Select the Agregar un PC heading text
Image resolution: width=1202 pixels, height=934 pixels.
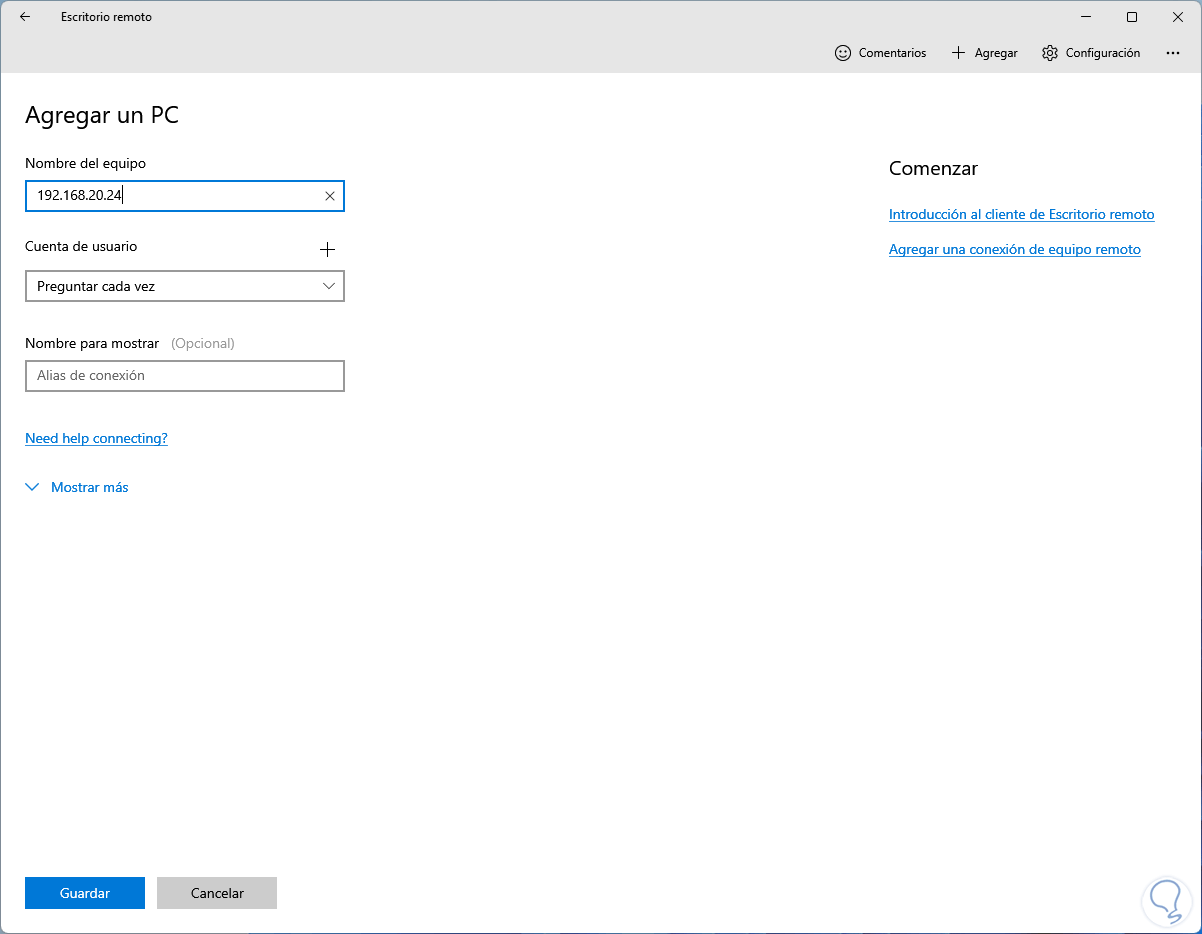click(x=102, y=115)
